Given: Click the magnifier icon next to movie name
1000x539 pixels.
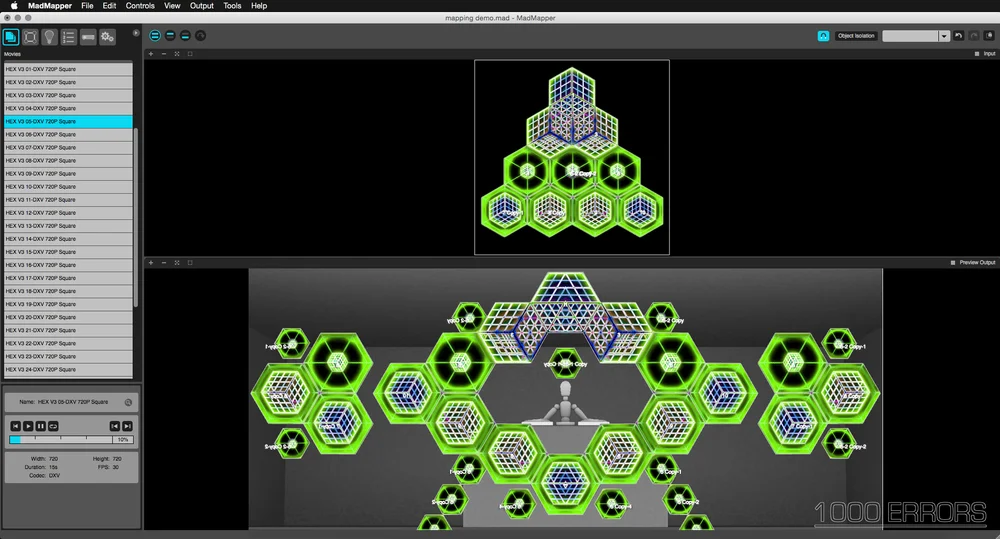Looking at the screenshot, I should 128,402.
